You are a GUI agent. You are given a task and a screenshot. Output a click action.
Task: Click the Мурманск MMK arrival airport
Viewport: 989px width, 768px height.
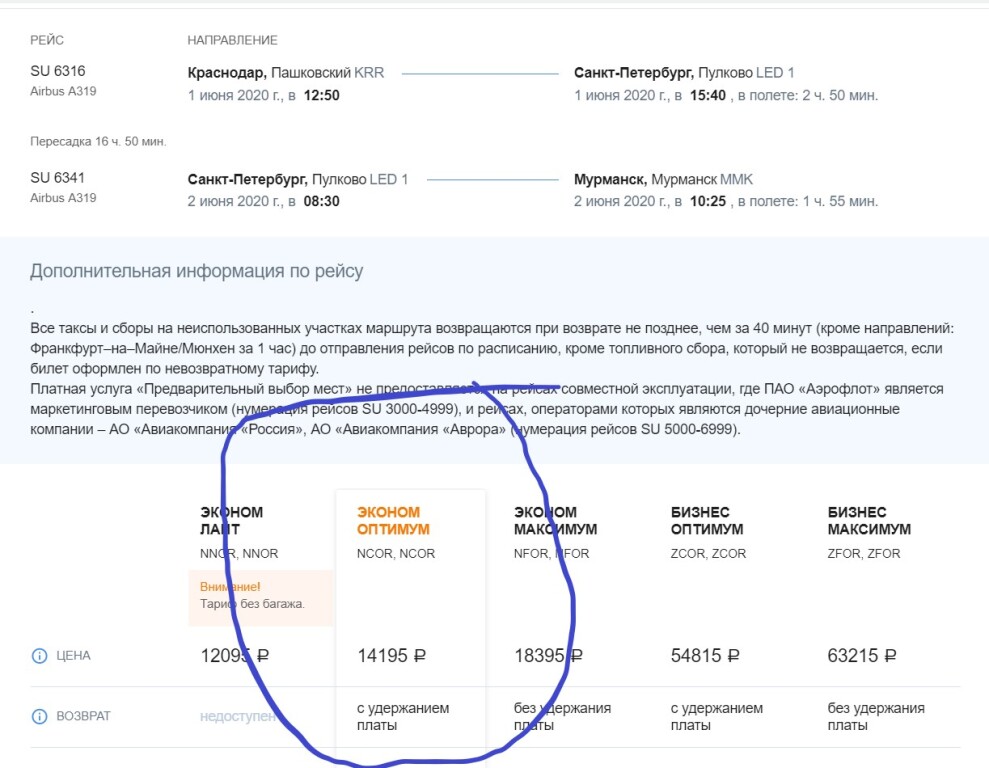point(663,180)
